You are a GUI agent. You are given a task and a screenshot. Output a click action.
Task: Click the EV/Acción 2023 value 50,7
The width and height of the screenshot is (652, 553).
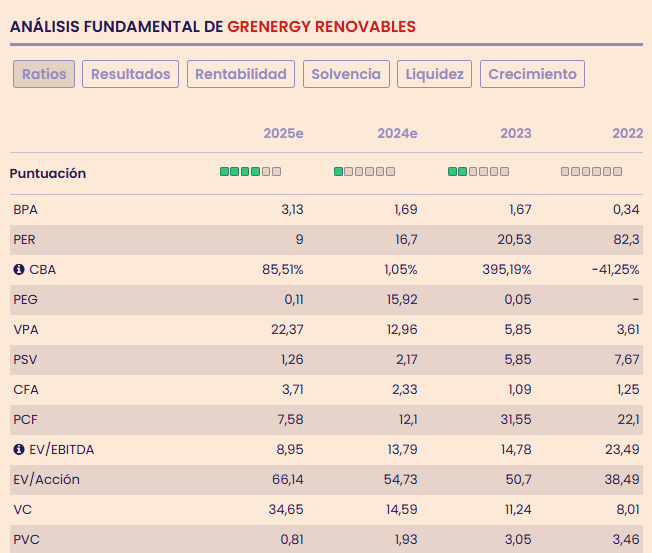tap(519, 479)
